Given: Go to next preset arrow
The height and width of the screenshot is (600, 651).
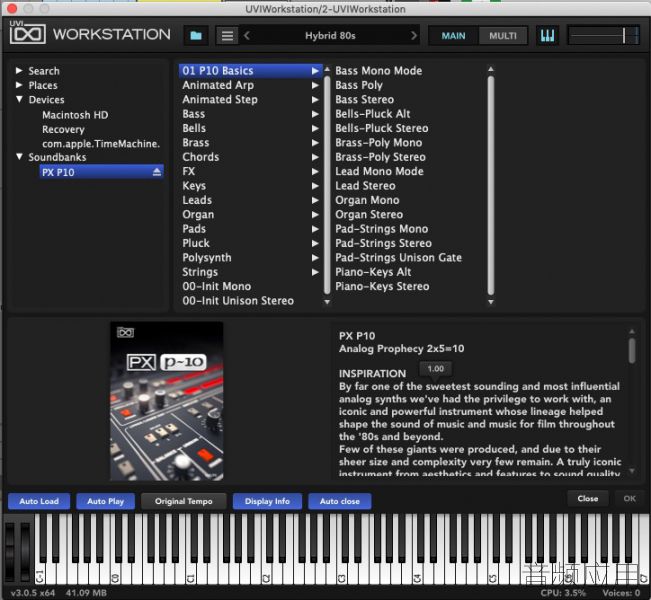Looking at the screenshot, I should 414,36.
